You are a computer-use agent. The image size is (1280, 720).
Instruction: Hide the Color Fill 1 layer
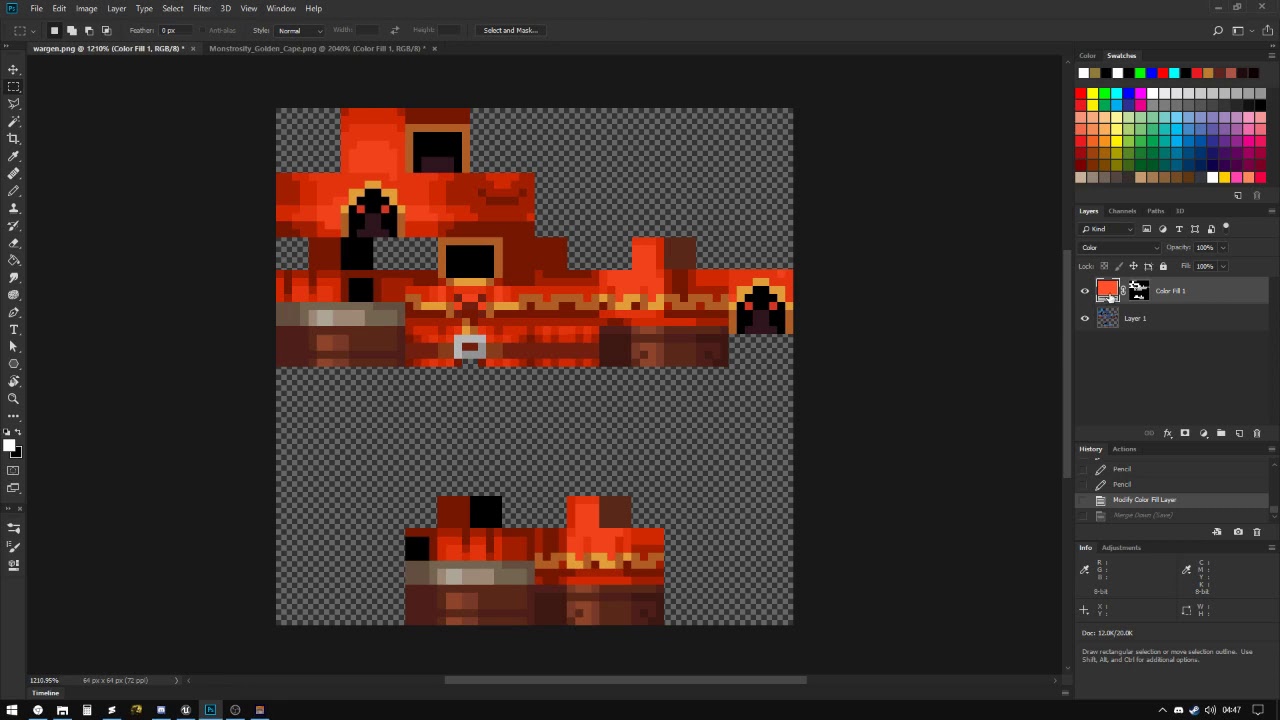point(1085,291)
